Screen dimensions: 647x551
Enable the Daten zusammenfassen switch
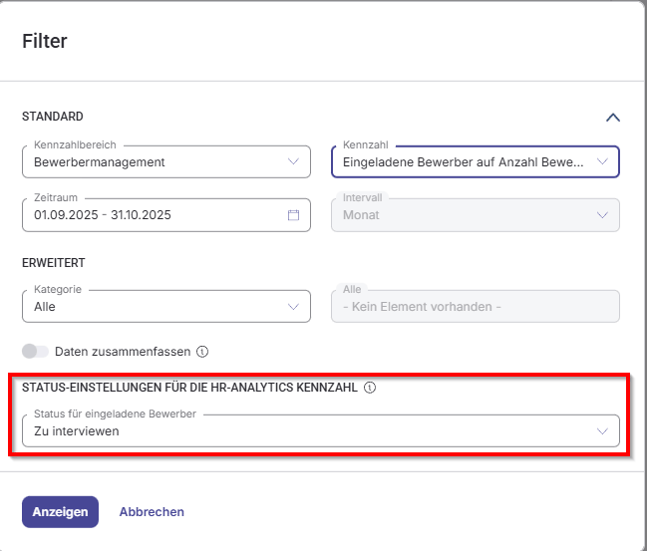[x=35, y=352]
